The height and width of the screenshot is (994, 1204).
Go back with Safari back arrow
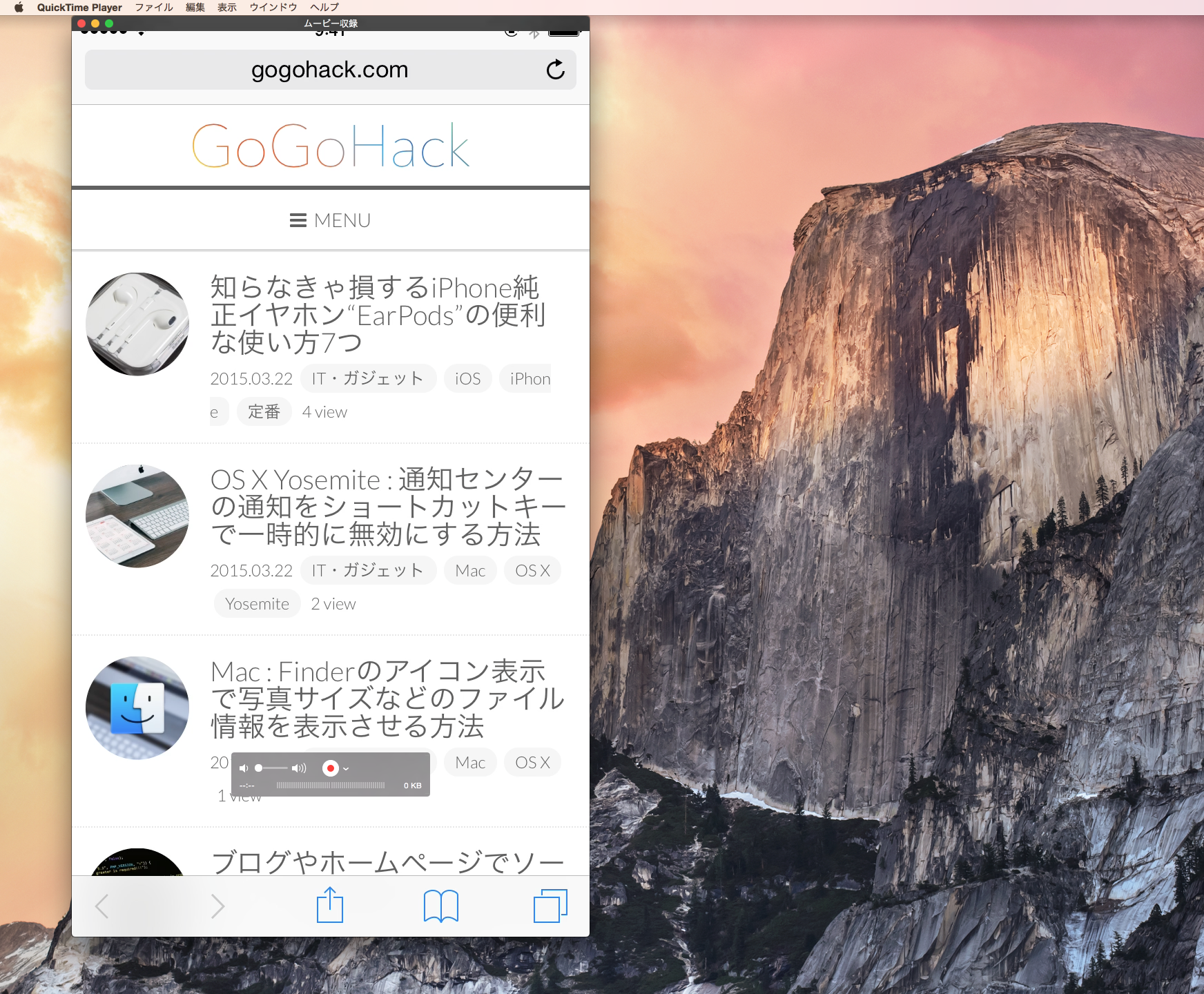click(x=101, y=906)
